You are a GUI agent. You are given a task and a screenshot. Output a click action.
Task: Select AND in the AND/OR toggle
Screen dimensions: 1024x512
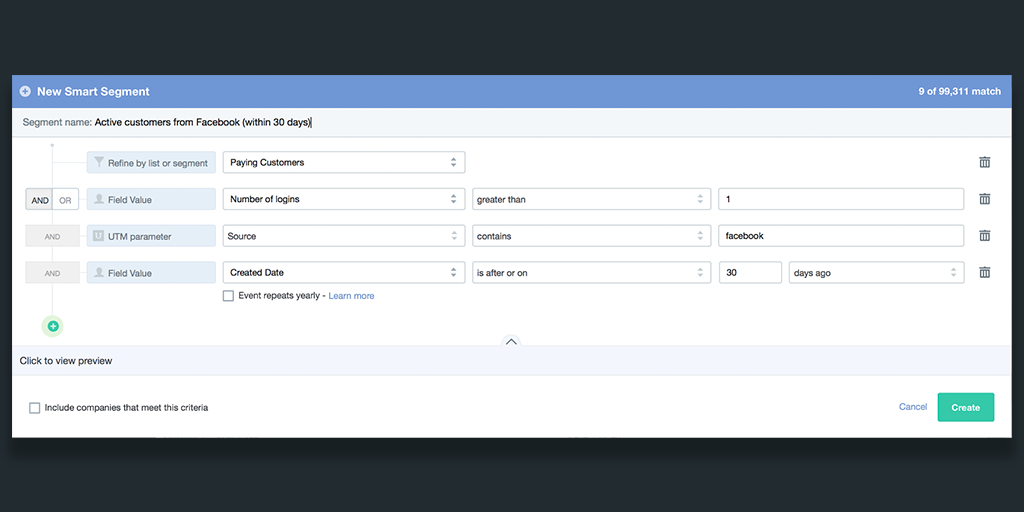pyautogui.click(x=40, y=200)
